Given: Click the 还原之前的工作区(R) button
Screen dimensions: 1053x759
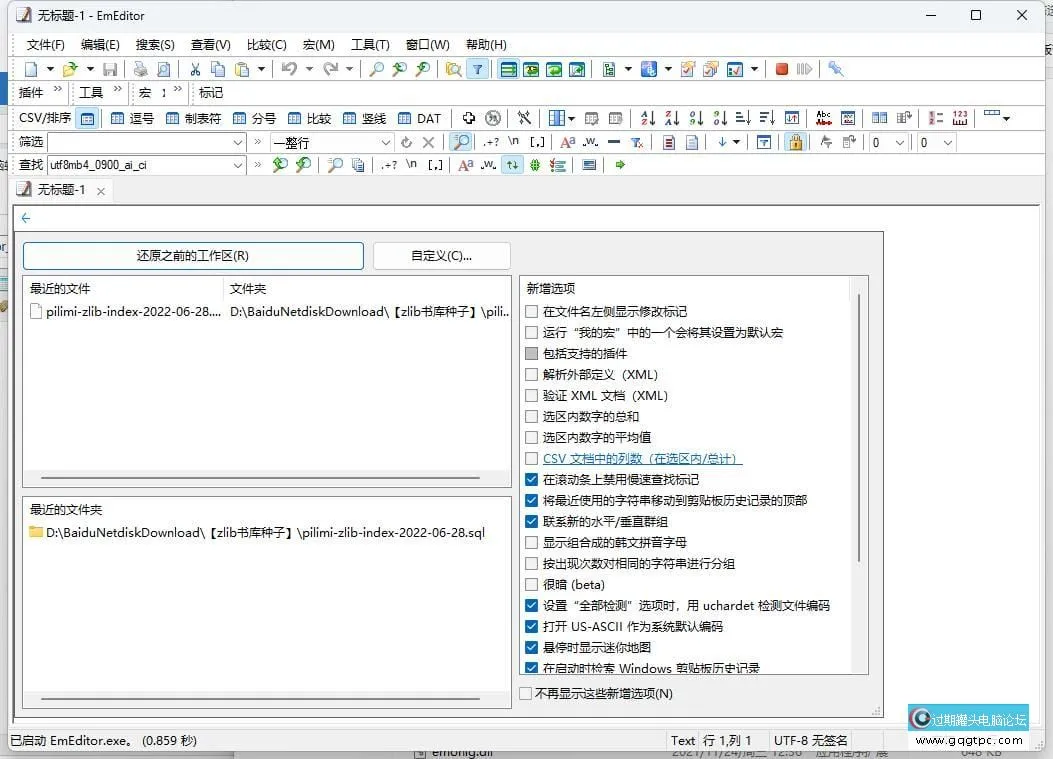Looking at the screenshot, I should 193,256.
